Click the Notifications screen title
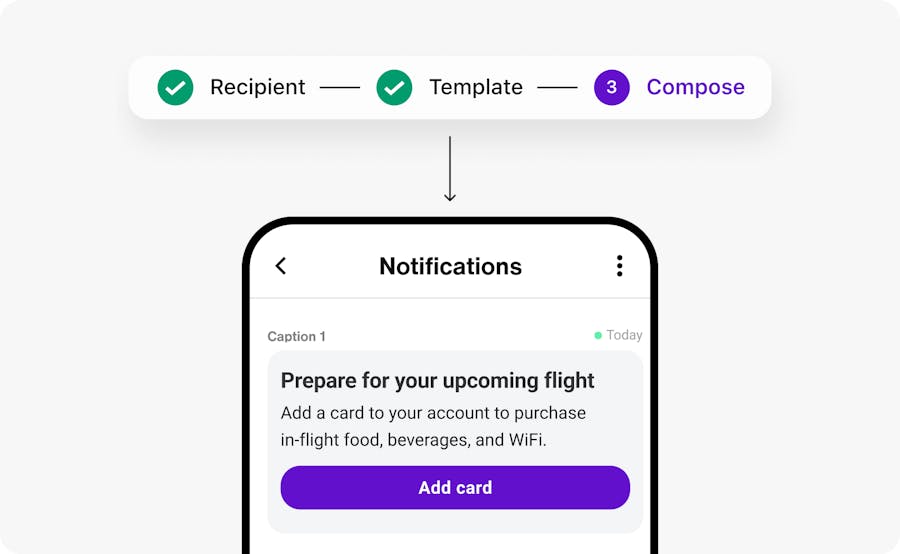The image size is (900, 554). point(450,266)
